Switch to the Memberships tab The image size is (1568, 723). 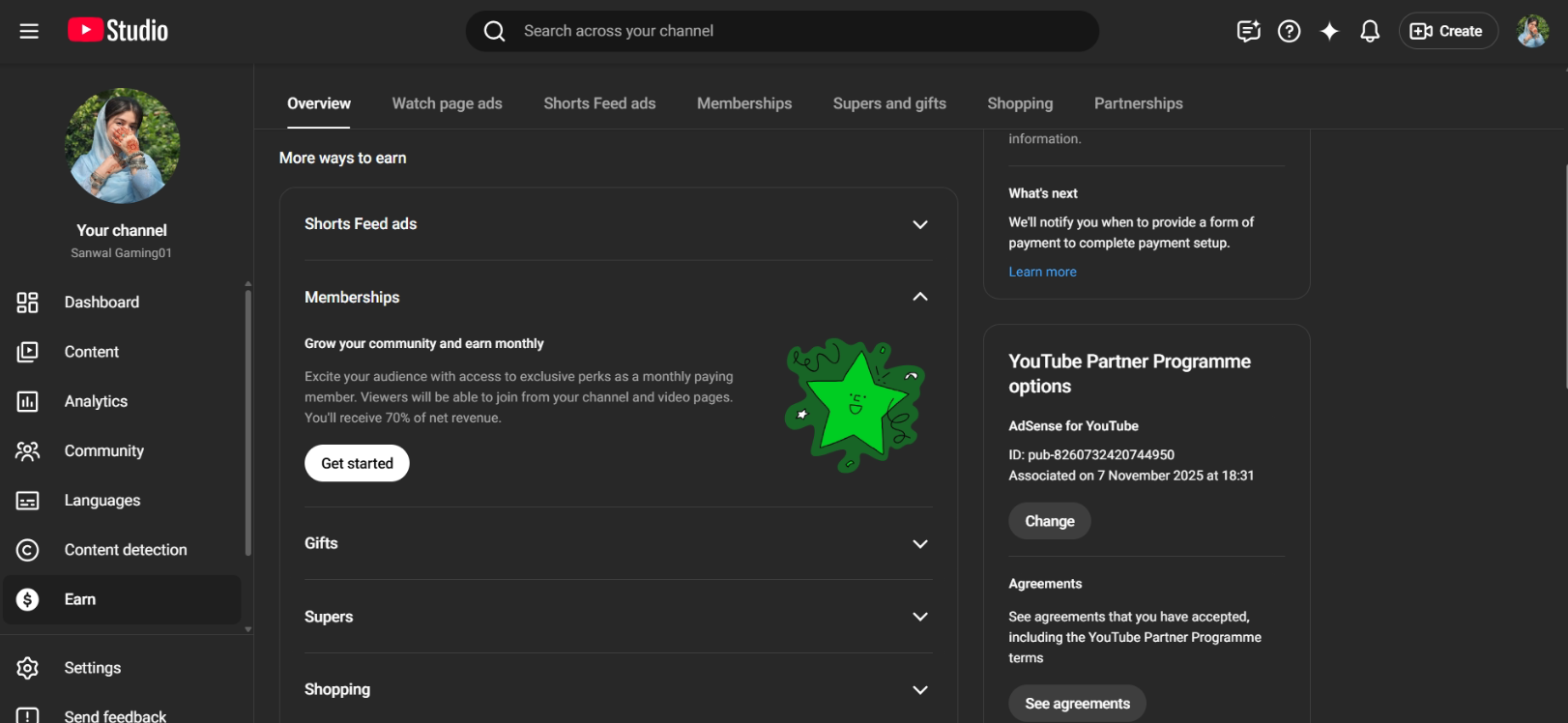[744, 103]
